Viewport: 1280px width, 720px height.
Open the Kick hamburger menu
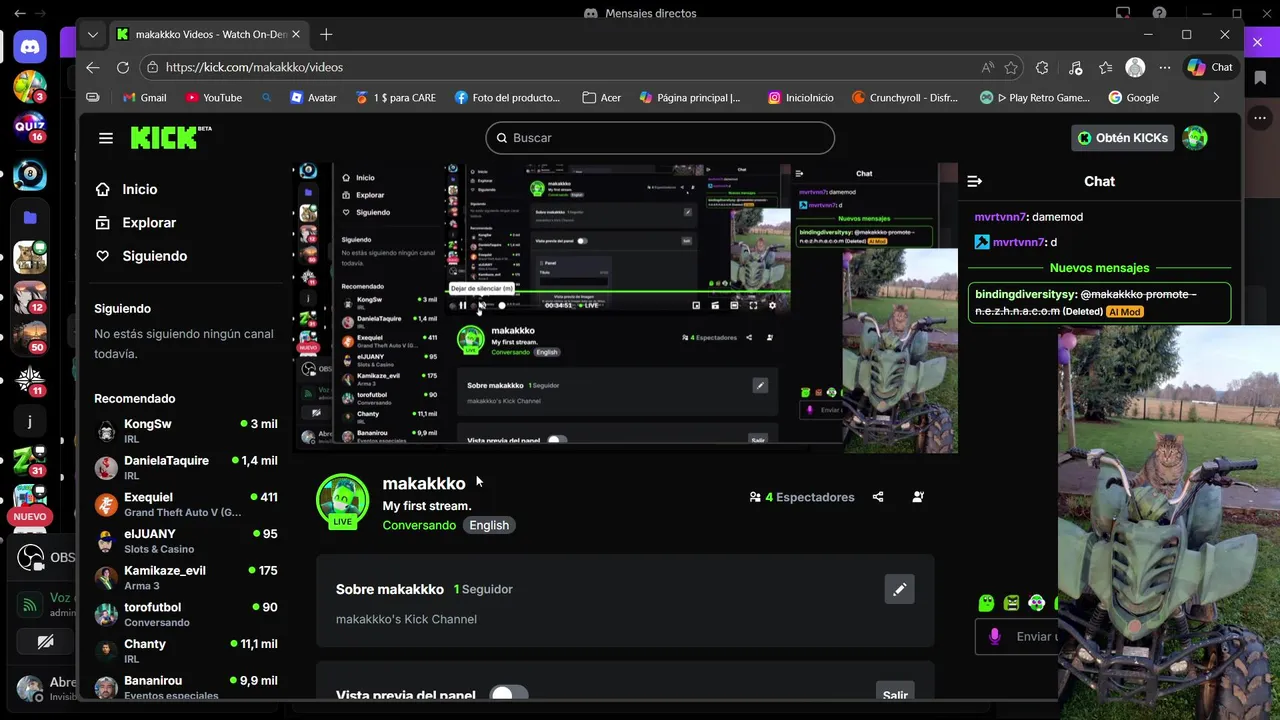(106, 138)
